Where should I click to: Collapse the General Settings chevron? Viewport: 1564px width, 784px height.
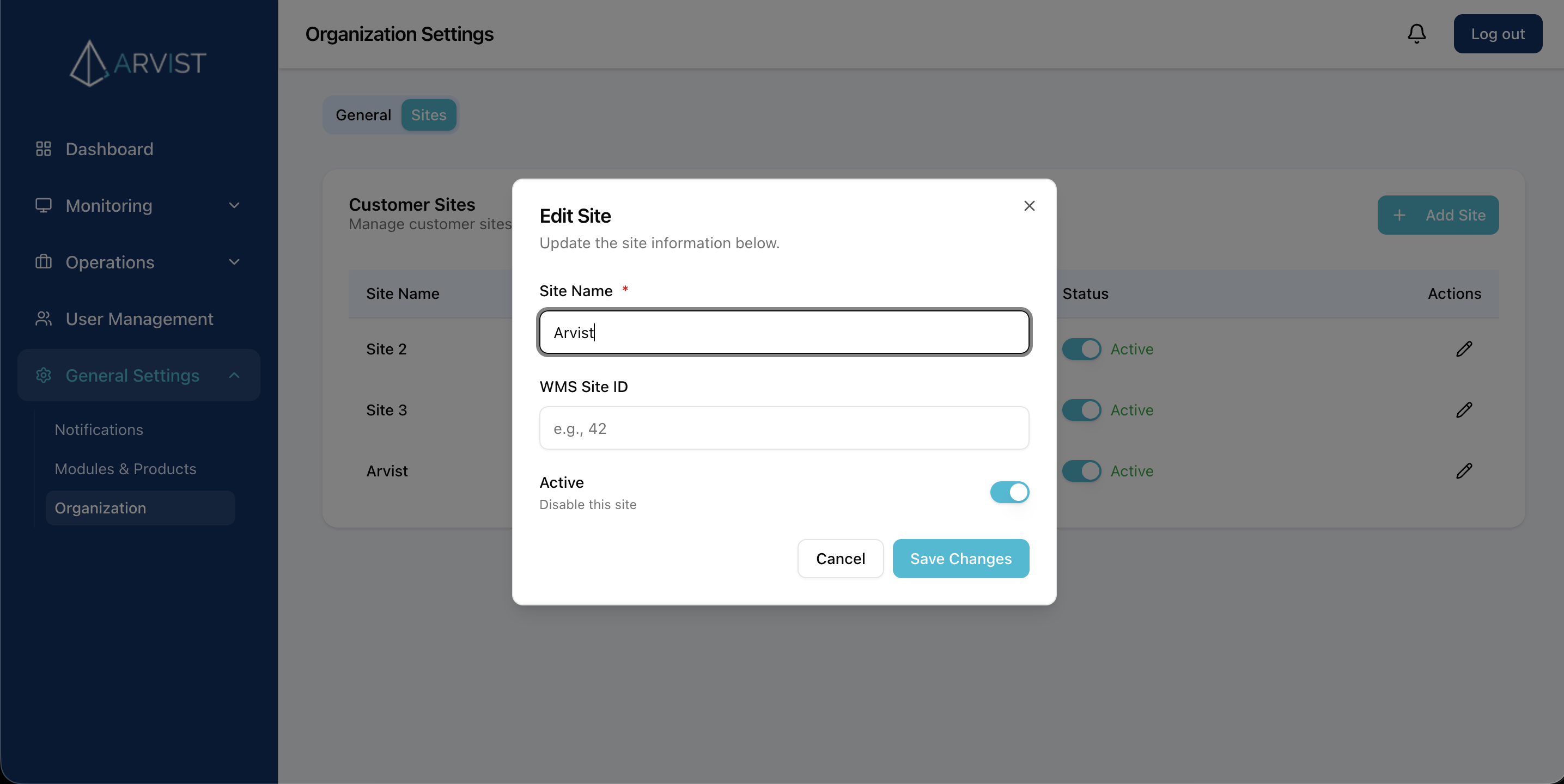[x=234, y=375]
